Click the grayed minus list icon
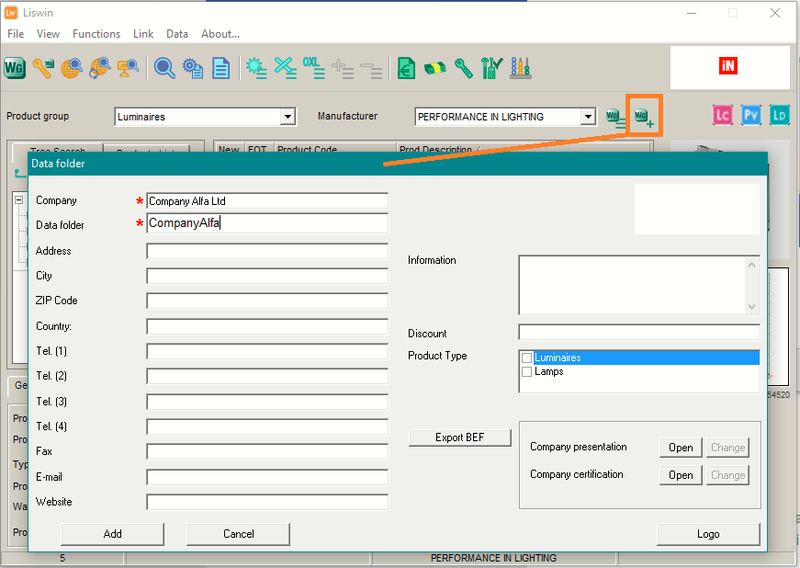This screenshot has width=800, height=568. click(370, 69)
